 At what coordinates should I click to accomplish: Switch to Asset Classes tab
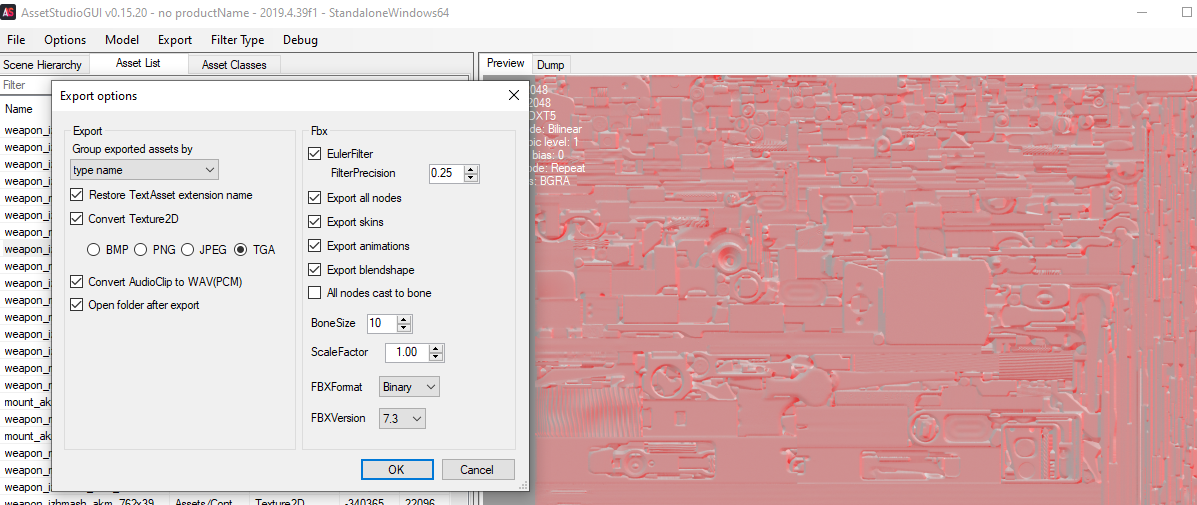[x=234, y=65]
